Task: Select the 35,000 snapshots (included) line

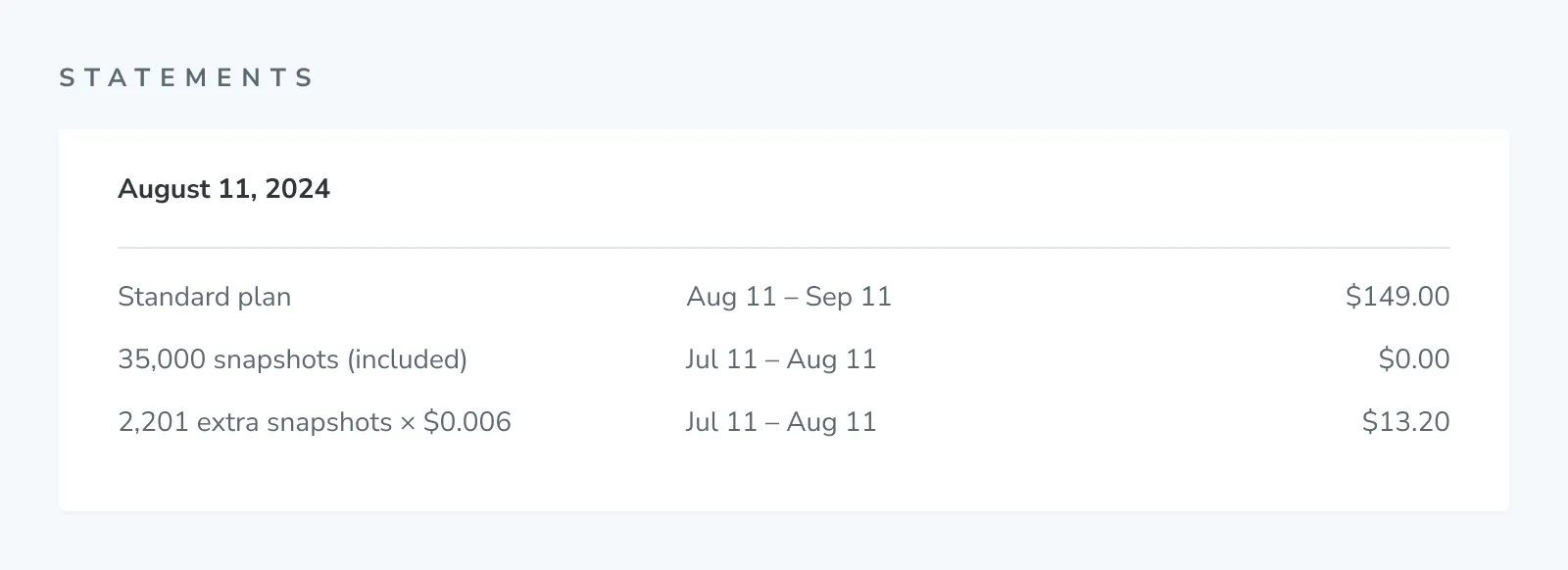Action: (292, 359)
